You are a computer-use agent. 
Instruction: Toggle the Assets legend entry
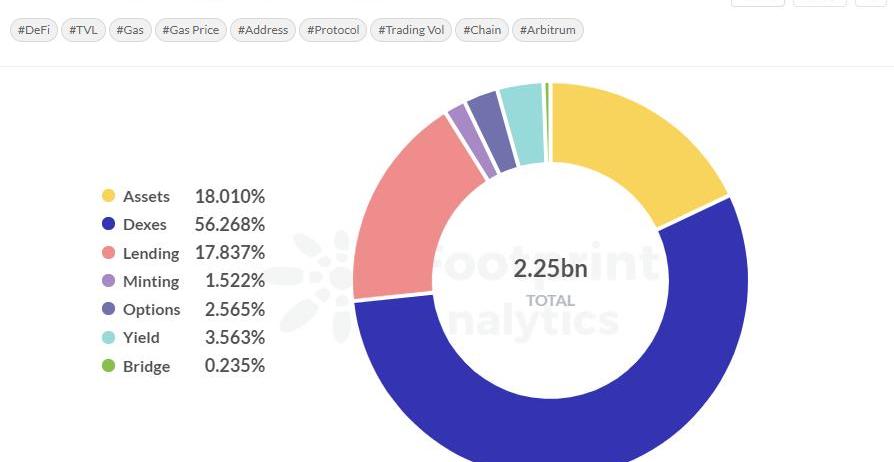(146, 197)
